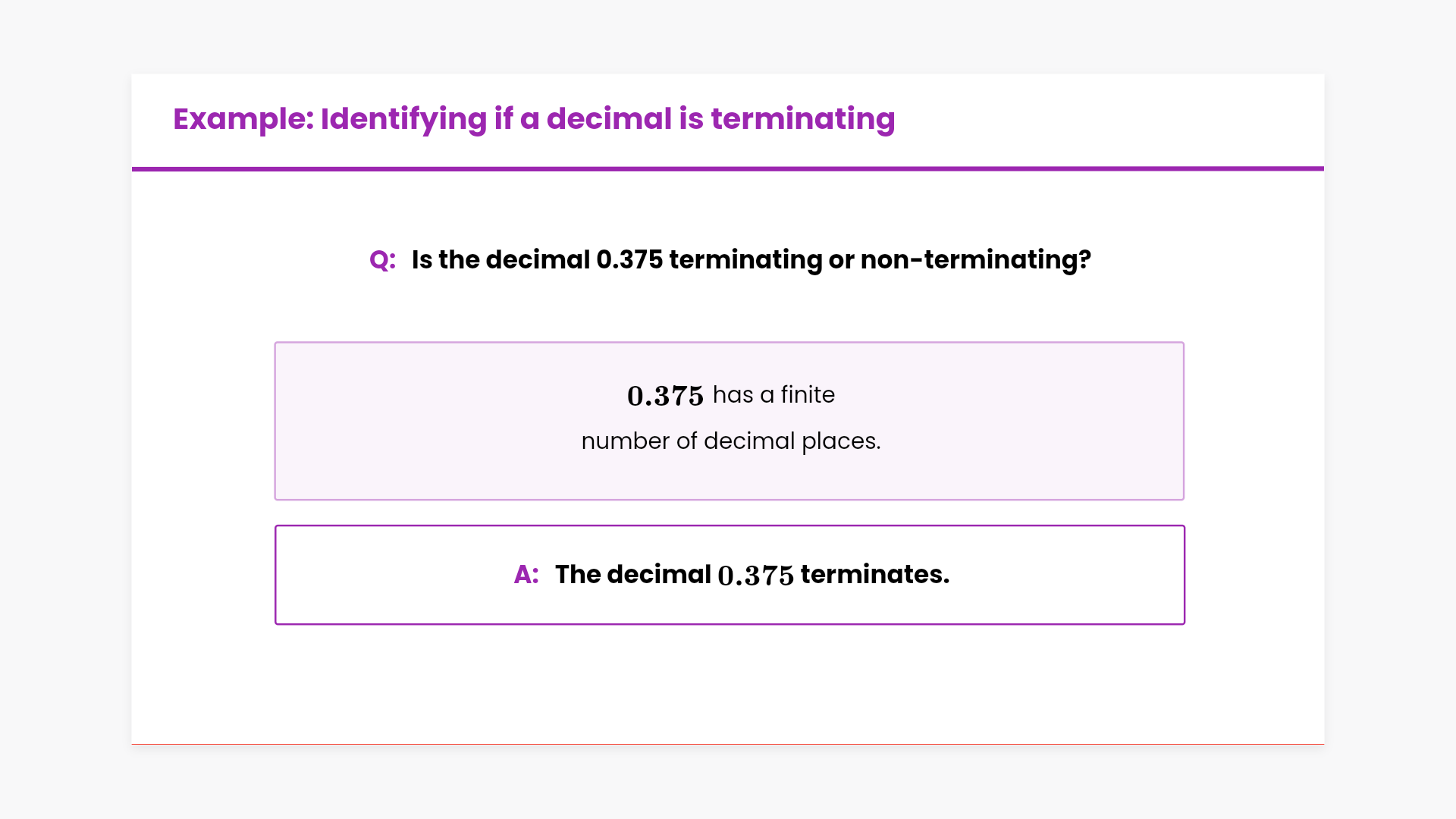This screenshot has width=1456, height=819.
Task: Click the "has a finite" text
Action: pyautogui.click(x=773, y=395)
